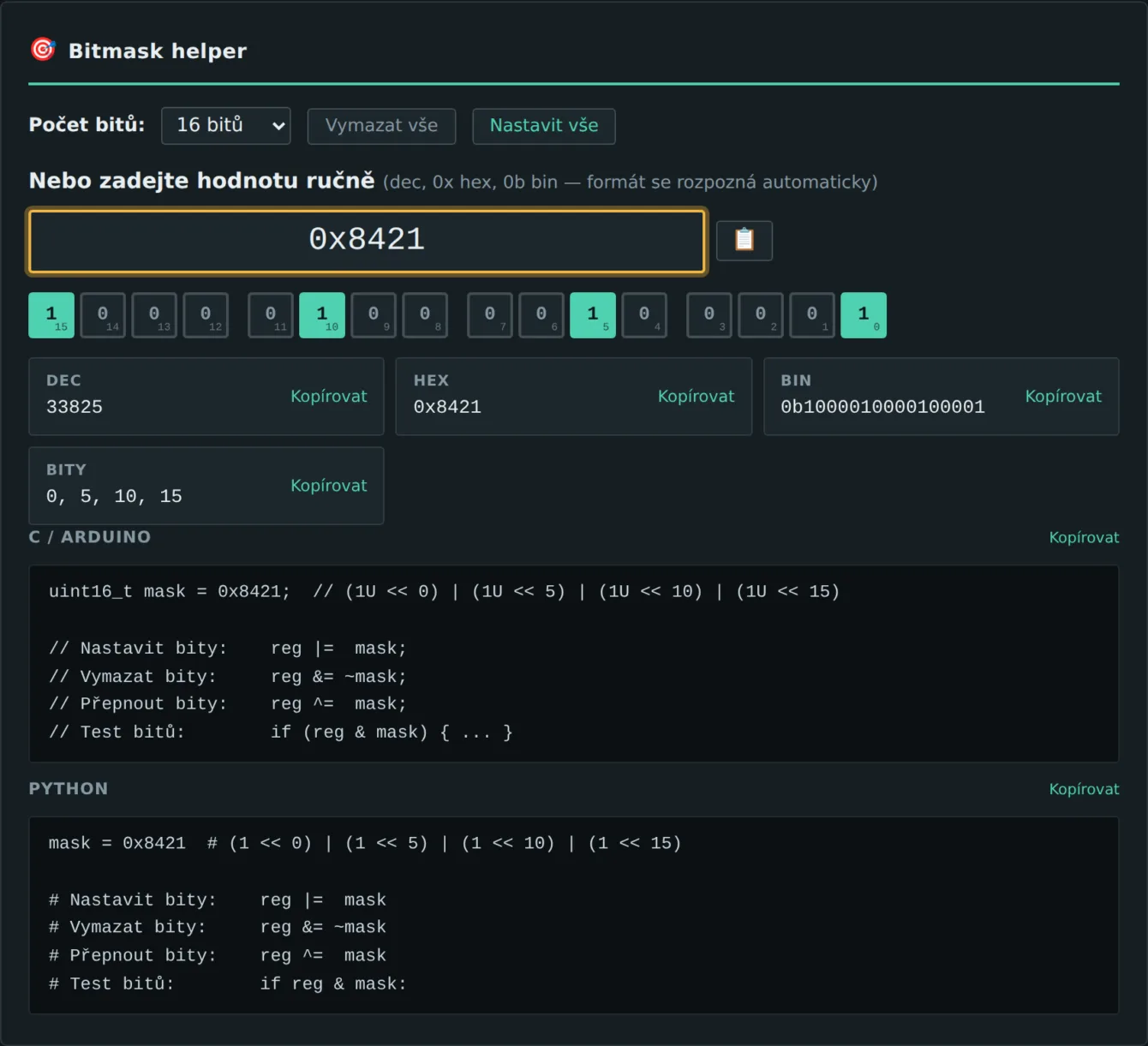Screen dimensions: 1148x1046
Task: Toggle bit 15 off
Action: (51, 315)
